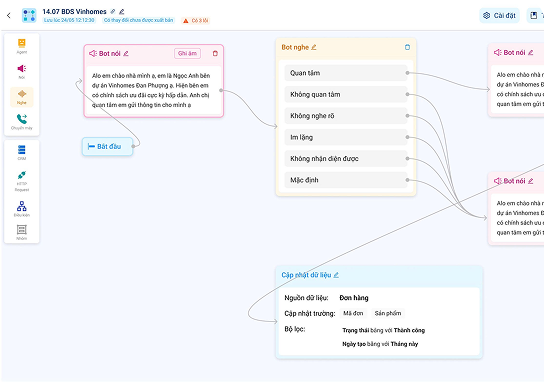544x385 pixels.
Task: Edit name of Bot nói node with Ghi âm
Action: tap(126, 53)
